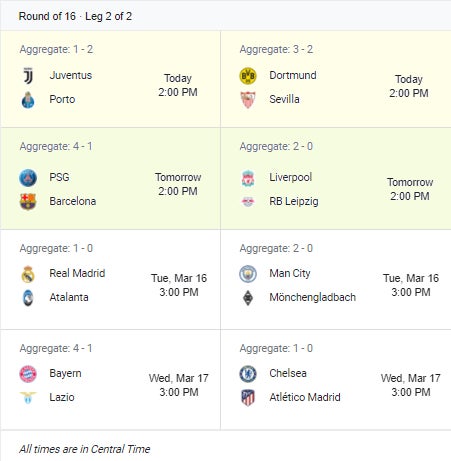The width and height of the screenshot is (451, 461).
Task: Click the PSG club logo
Action: (x=28, y=178)
